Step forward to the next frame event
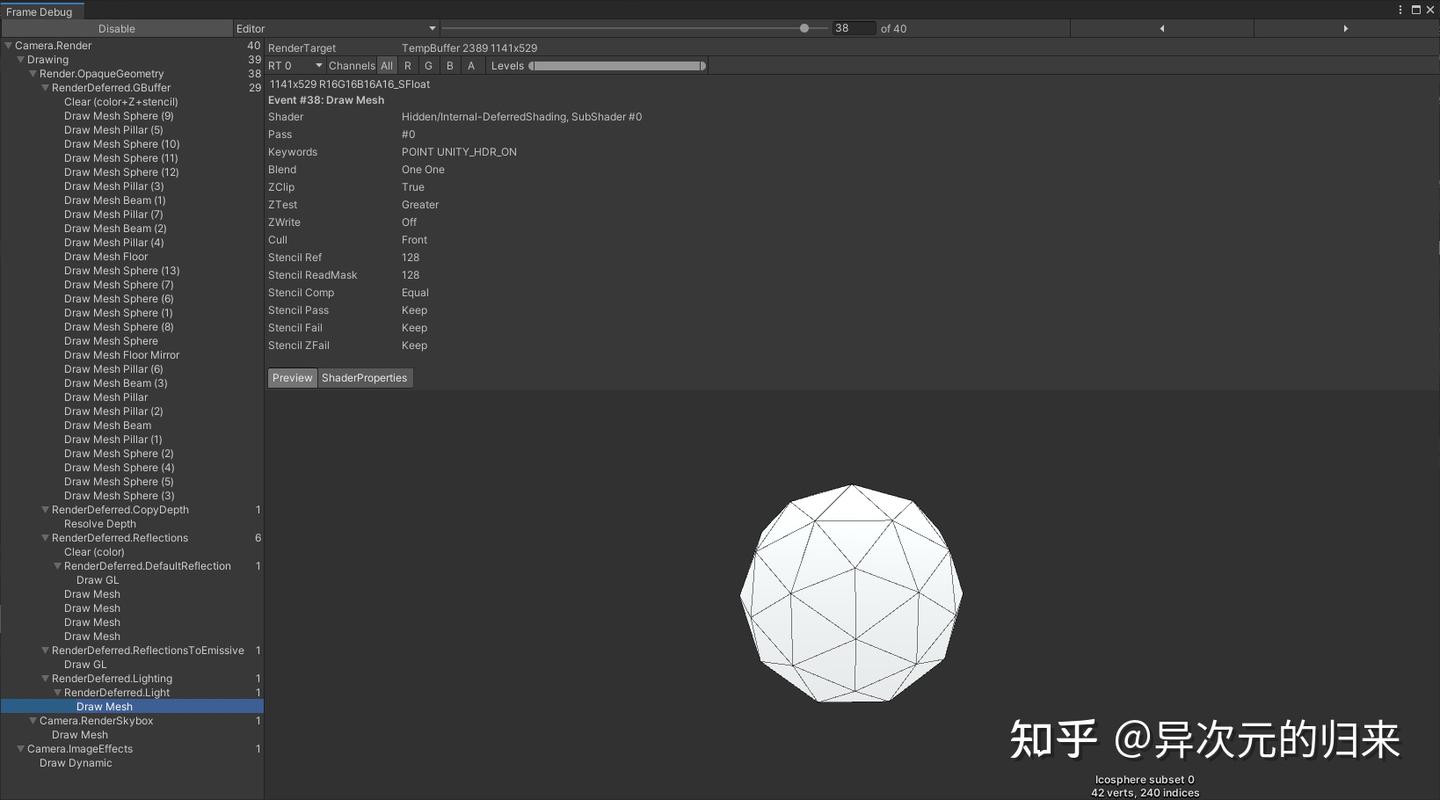Image resolution: width=1440 pixels, height=800 pixels. click(1346, 28)
